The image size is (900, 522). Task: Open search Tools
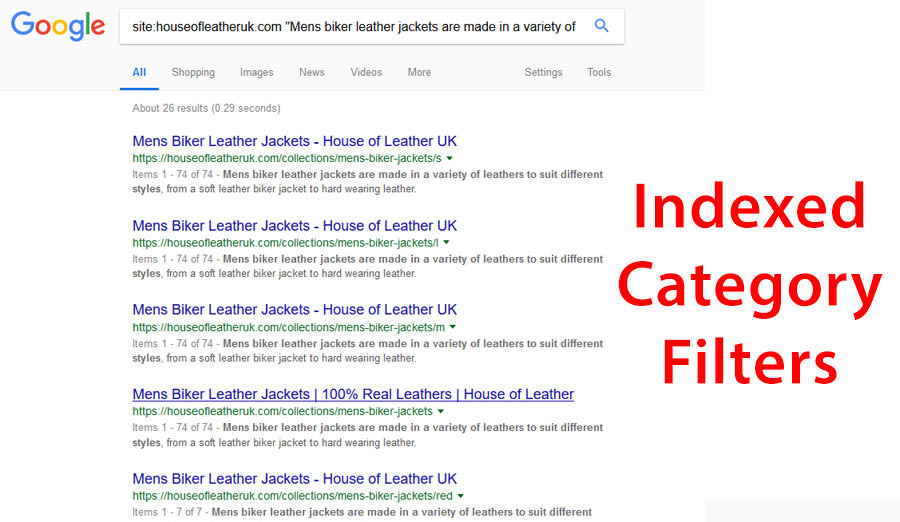click(x=599, y=72)
